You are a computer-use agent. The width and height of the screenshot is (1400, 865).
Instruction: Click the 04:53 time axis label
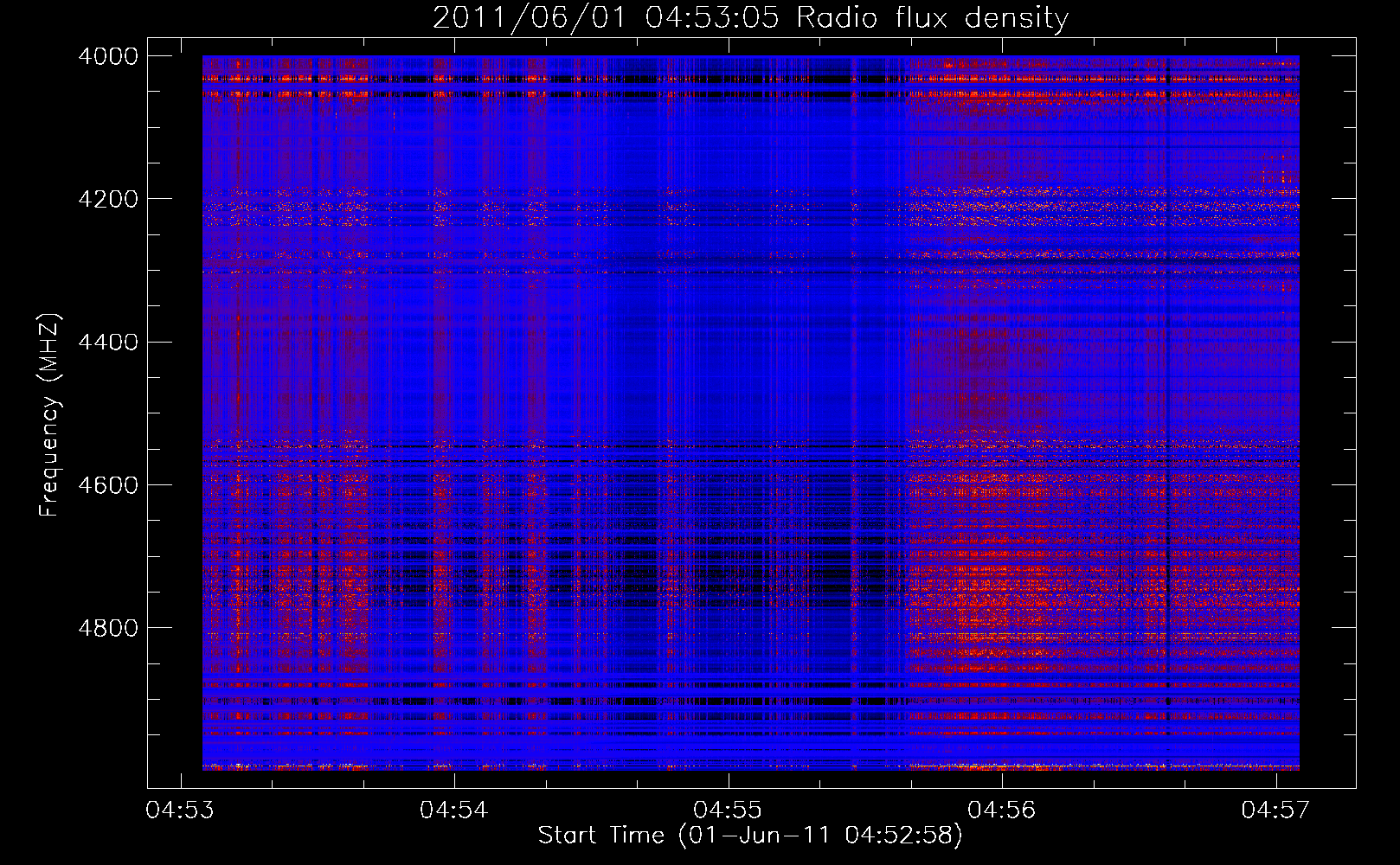(181, 810)
